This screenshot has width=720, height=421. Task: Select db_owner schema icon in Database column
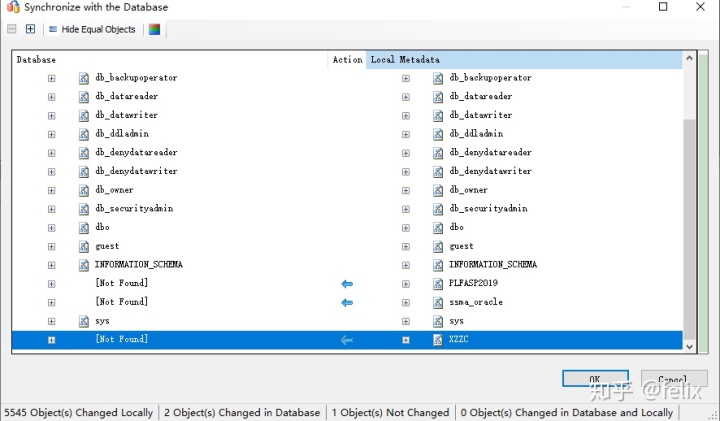click(x=84, y=191)
